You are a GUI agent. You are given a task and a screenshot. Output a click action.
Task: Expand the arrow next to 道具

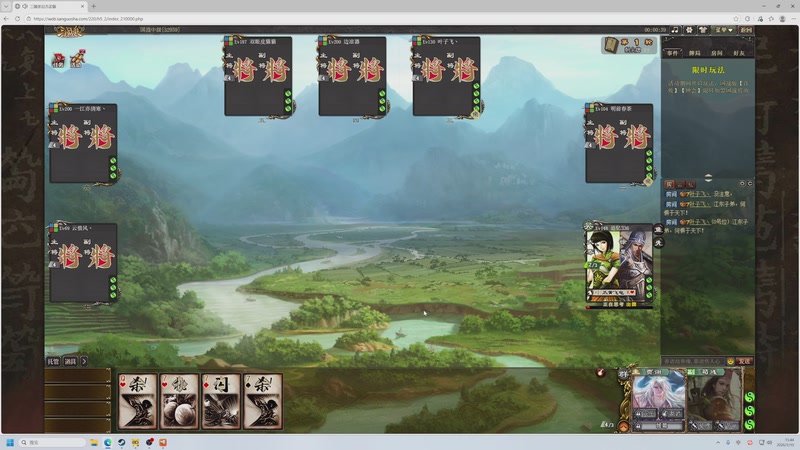[x=84, y=361]
